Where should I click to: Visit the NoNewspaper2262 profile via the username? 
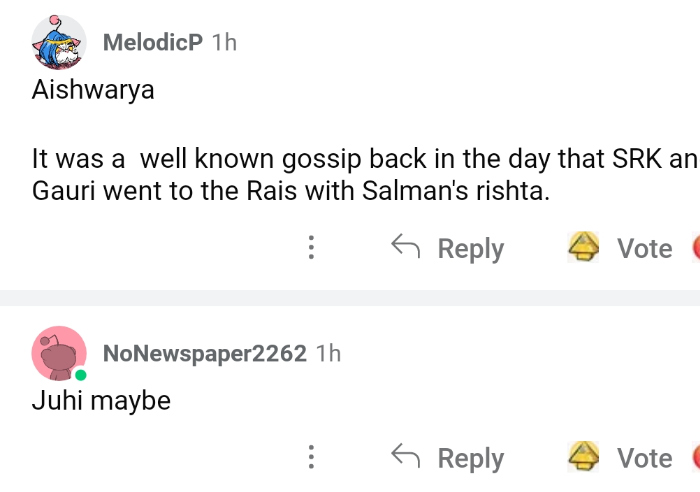coord(204,353)
